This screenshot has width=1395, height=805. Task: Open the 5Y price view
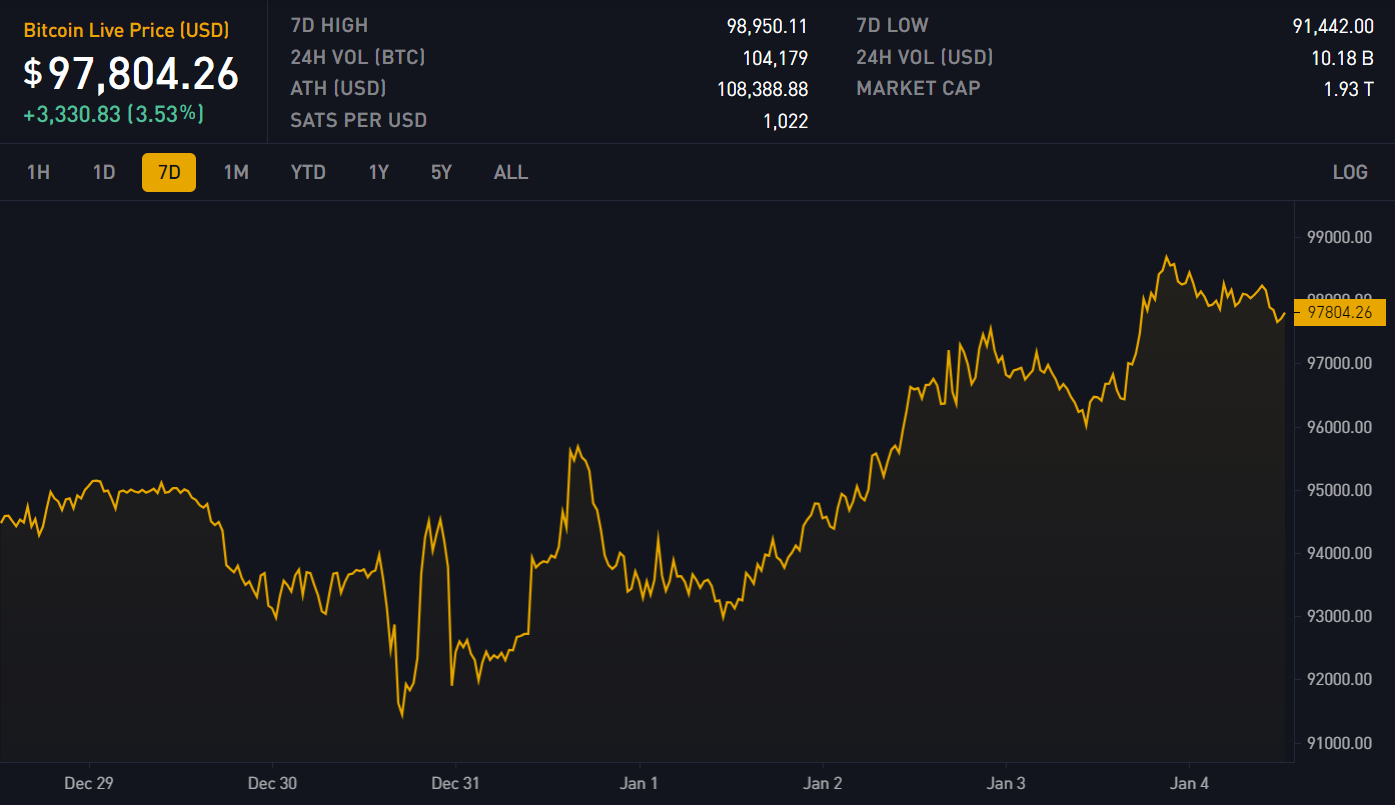441,172
